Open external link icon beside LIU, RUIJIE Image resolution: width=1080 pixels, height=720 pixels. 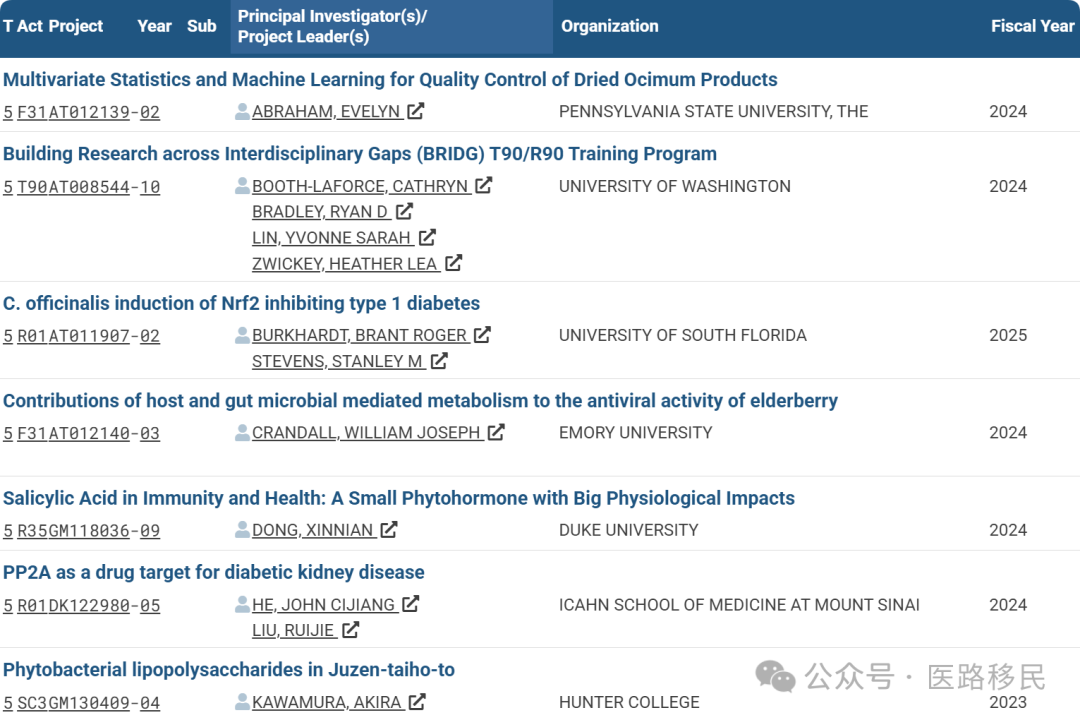(x=350, y=630)
